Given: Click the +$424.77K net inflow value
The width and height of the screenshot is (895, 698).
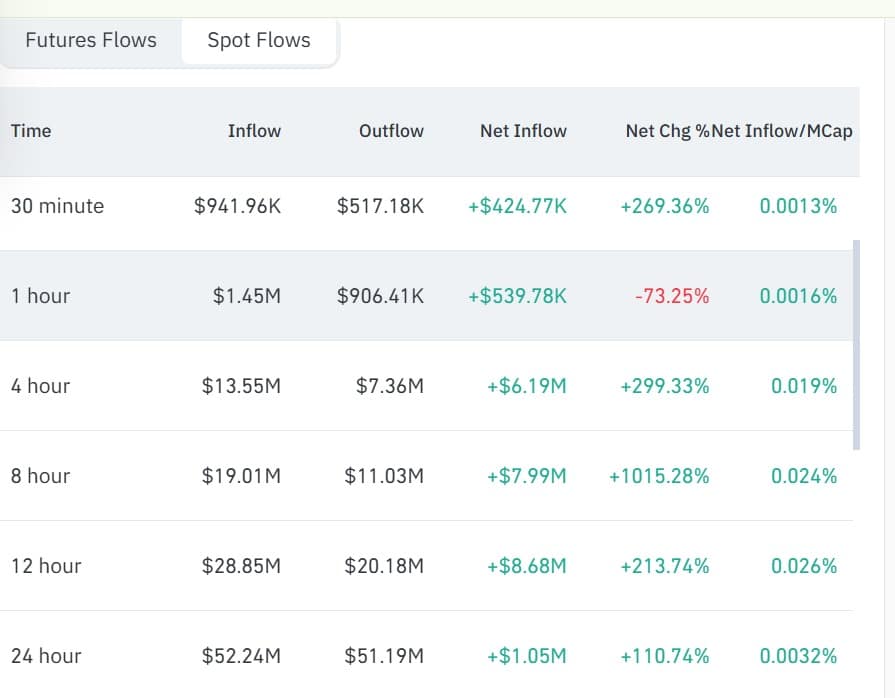Looking at the screenshot, I should pos(515,206).
